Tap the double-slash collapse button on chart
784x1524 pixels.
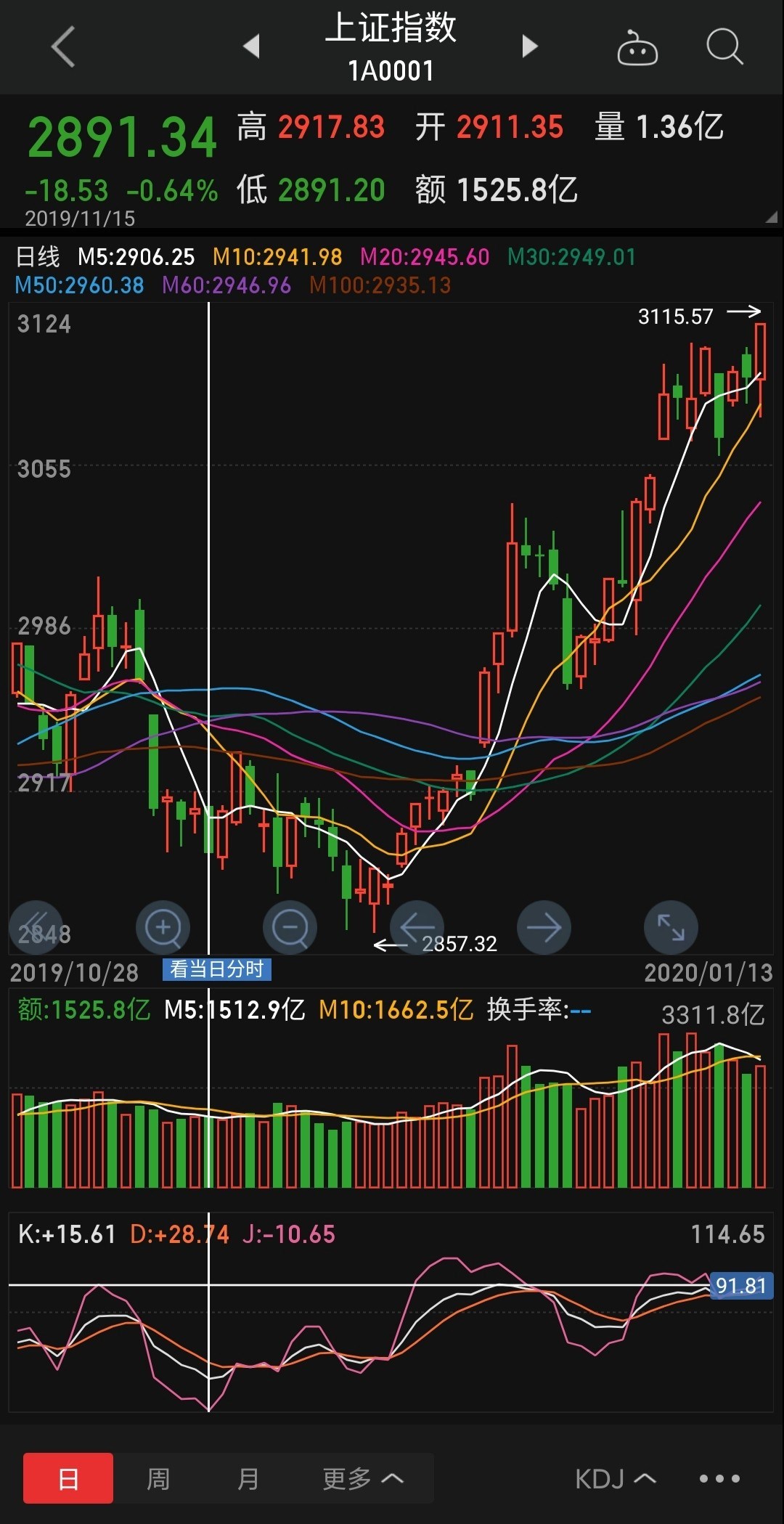tap(36, 927)
